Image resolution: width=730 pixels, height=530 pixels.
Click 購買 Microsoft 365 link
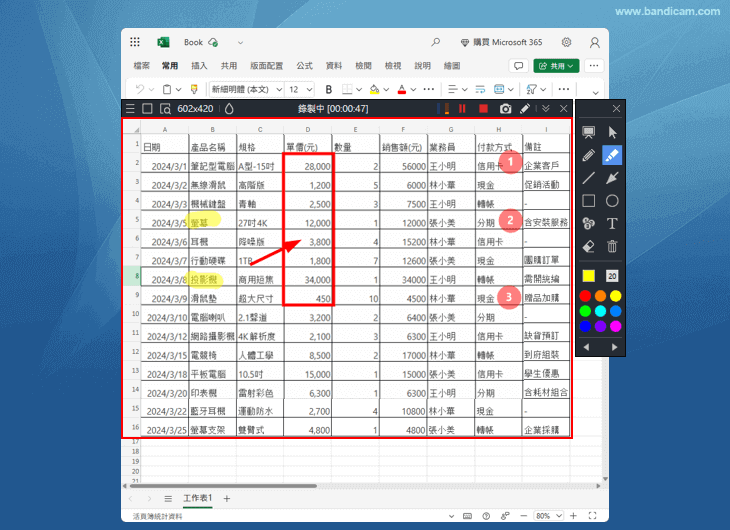pos(501,42)
